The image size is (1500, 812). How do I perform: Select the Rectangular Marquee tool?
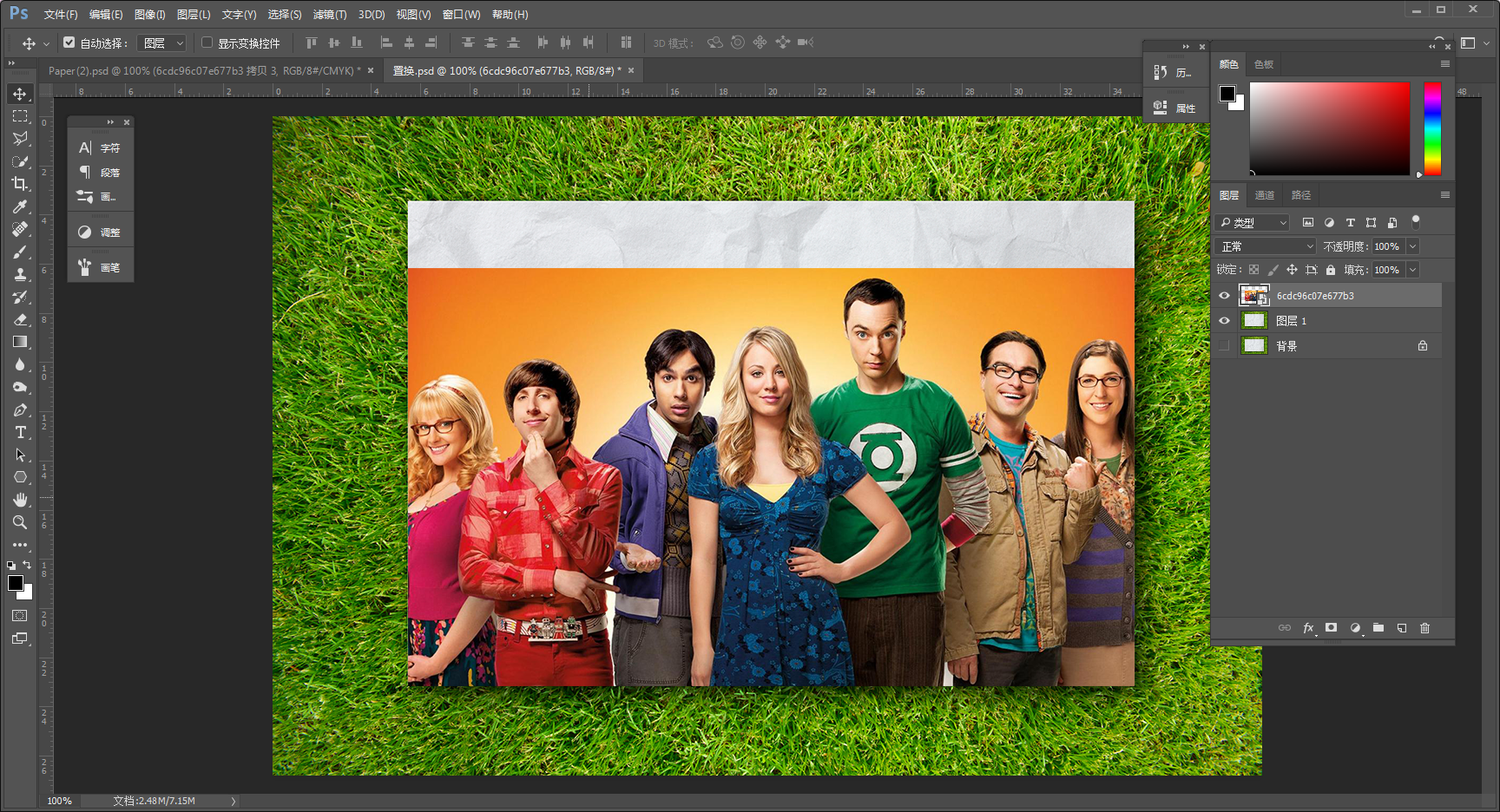tap(20, 116)
